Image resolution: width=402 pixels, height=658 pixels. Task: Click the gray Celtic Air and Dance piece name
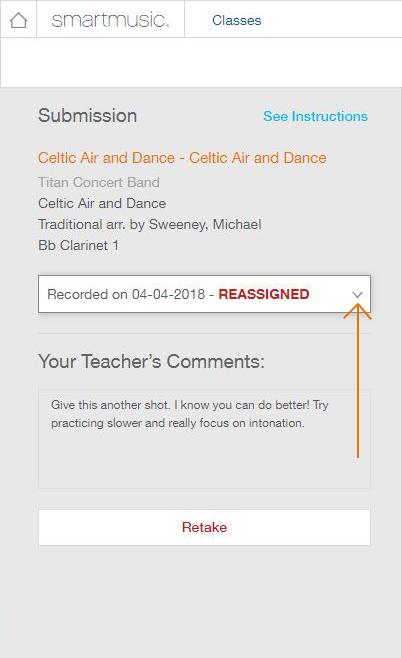[102, 203]
